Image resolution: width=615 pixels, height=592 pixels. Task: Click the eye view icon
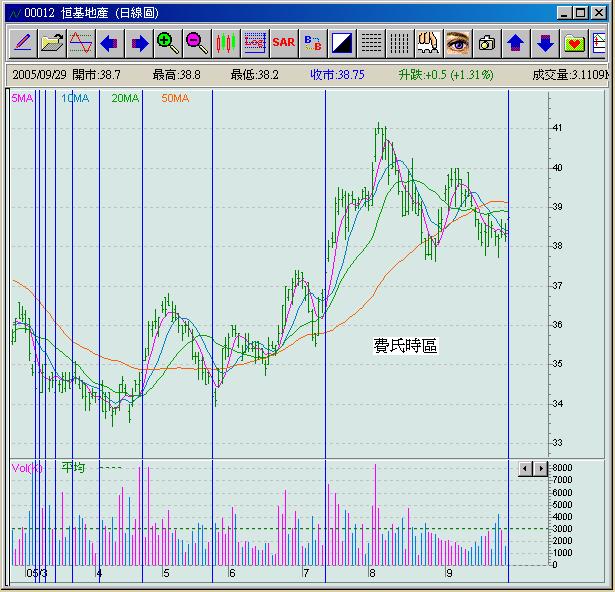pos(458,43)
